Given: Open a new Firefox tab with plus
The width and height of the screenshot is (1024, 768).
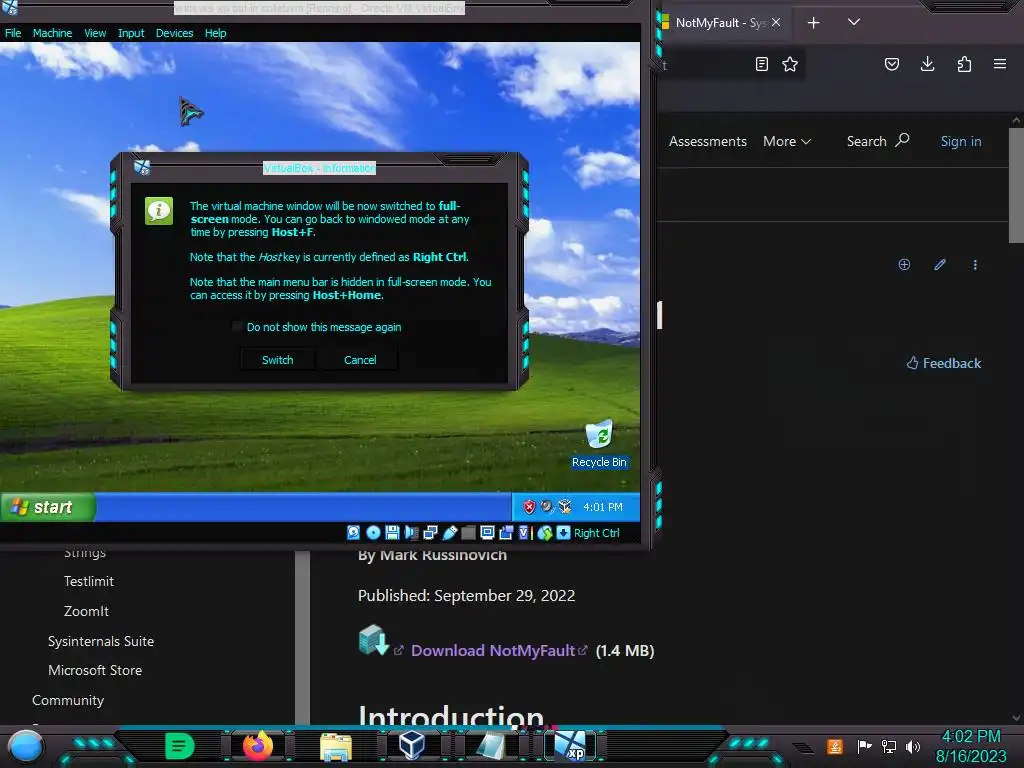Looking at the screenshot, I should tap(813, 23).
